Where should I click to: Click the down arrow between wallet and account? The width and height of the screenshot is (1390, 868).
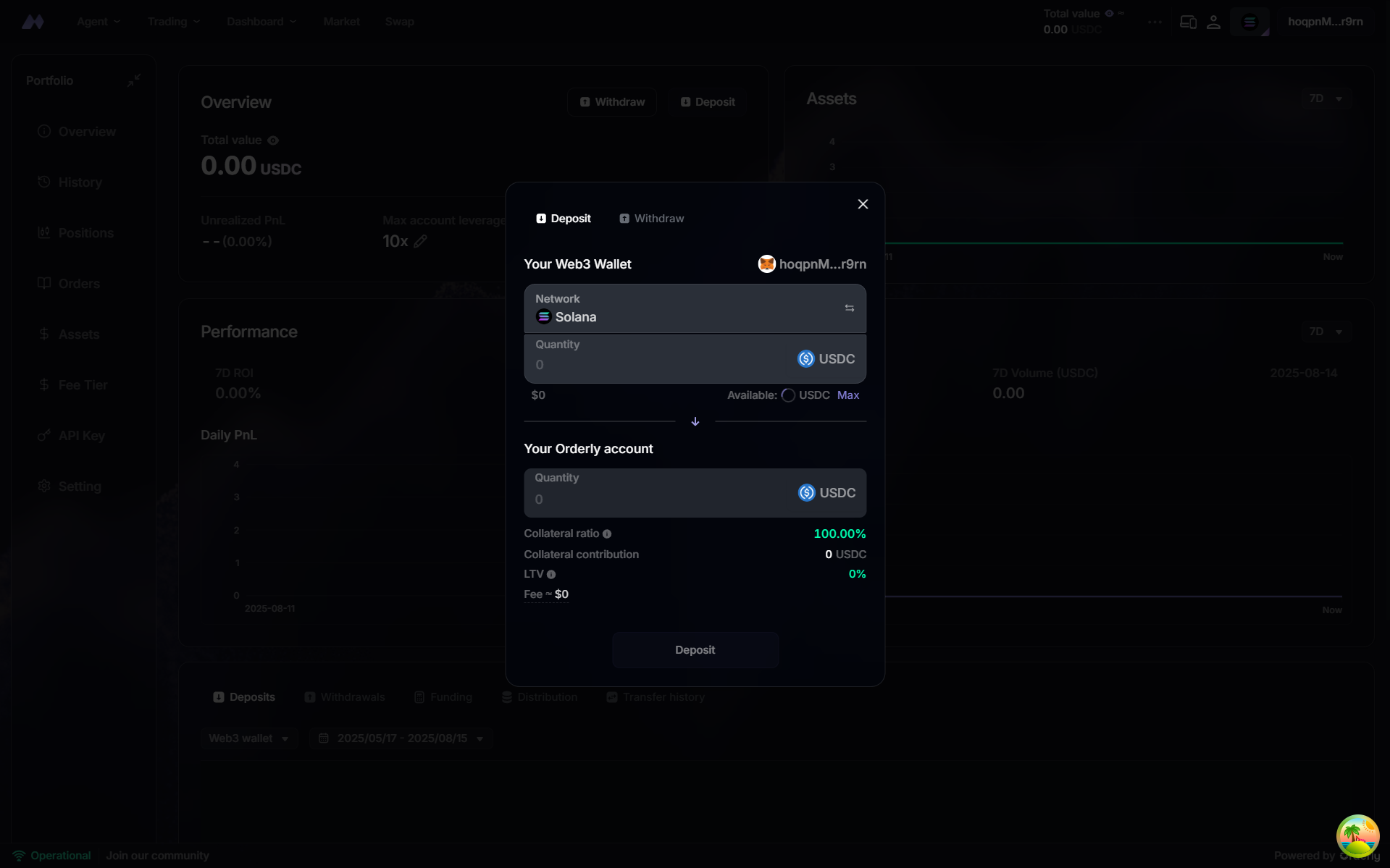695,421
